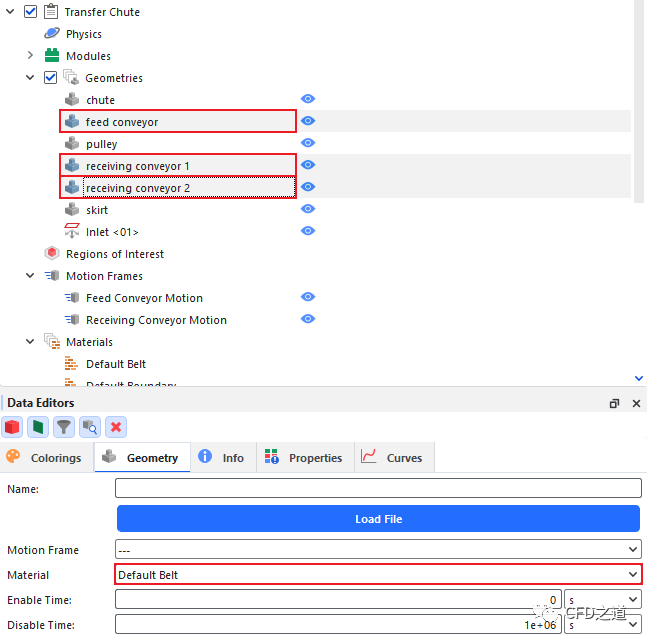
Task: Uncheck the Geometries checkbox
Action: point(50,77)
